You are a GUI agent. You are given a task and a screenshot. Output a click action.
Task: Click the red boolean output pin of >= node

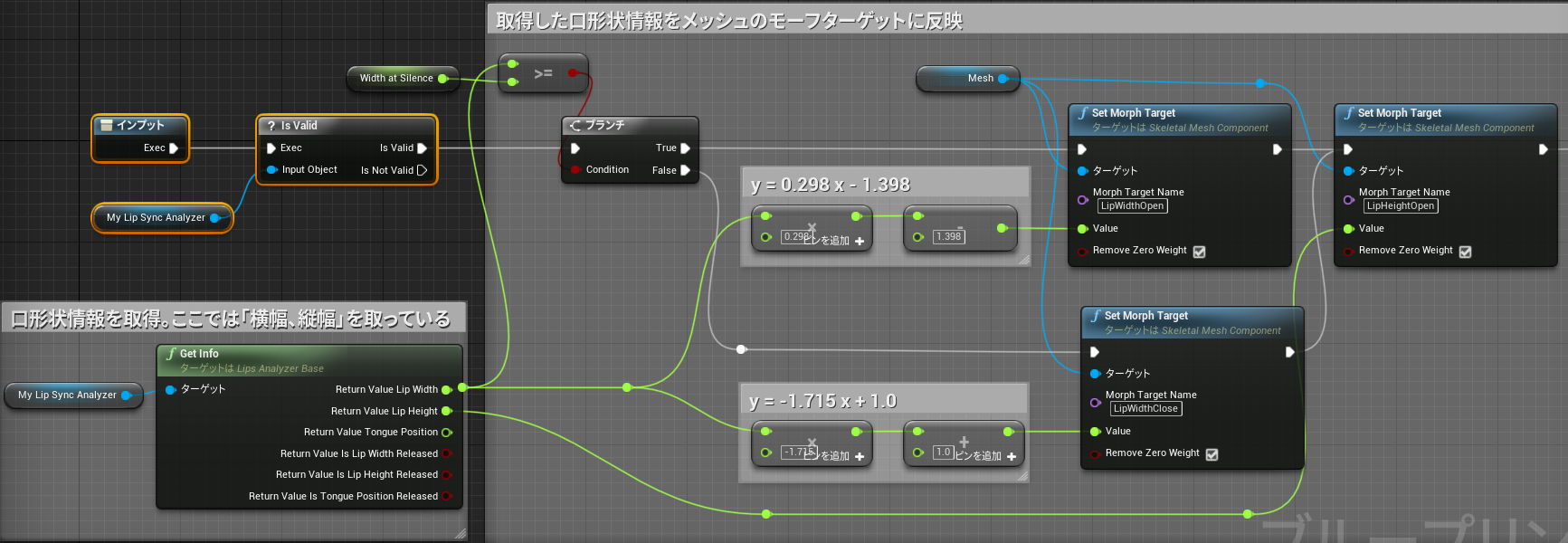click(572, 73)
